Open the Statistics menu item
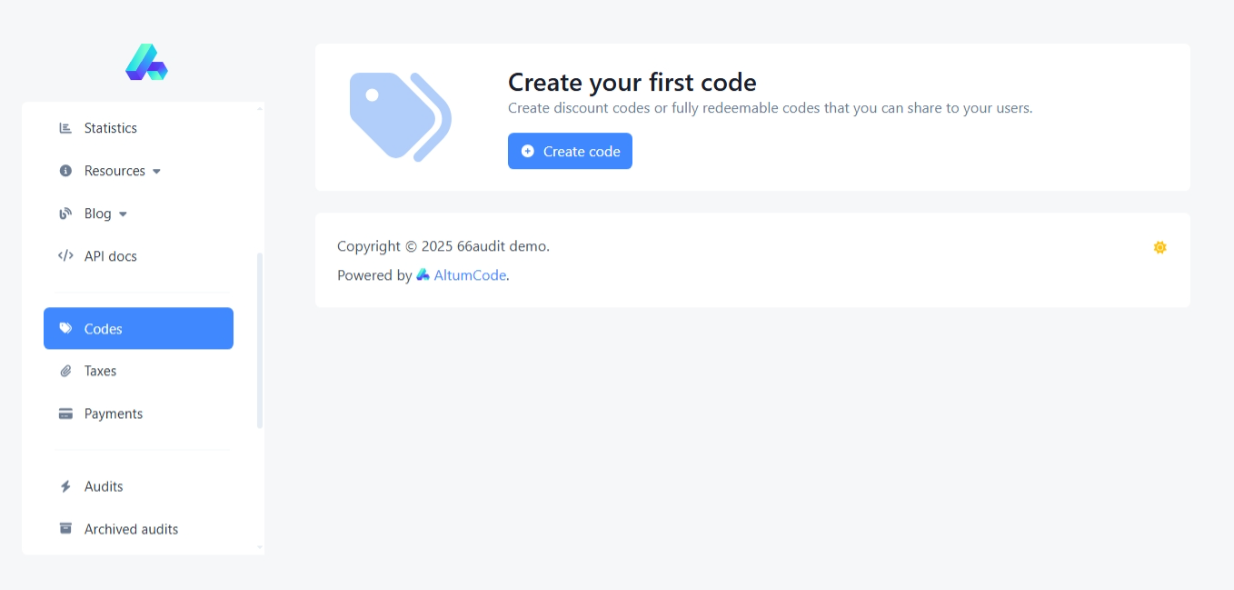This screenshot has height=590, width=1234. (110, 128)
